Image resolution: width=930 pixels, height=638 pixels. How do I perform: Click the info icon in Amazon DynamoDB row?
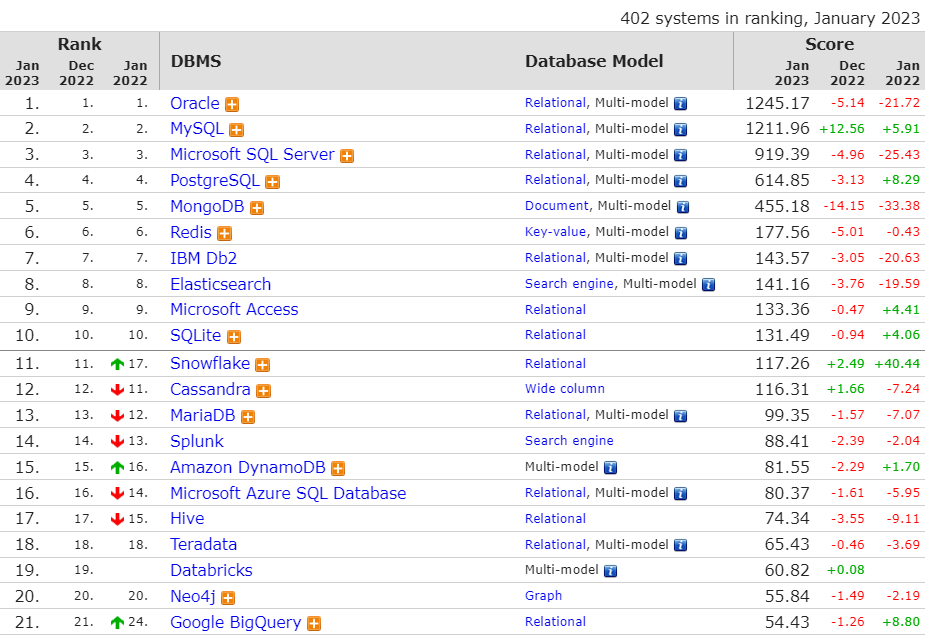(610, 468)
